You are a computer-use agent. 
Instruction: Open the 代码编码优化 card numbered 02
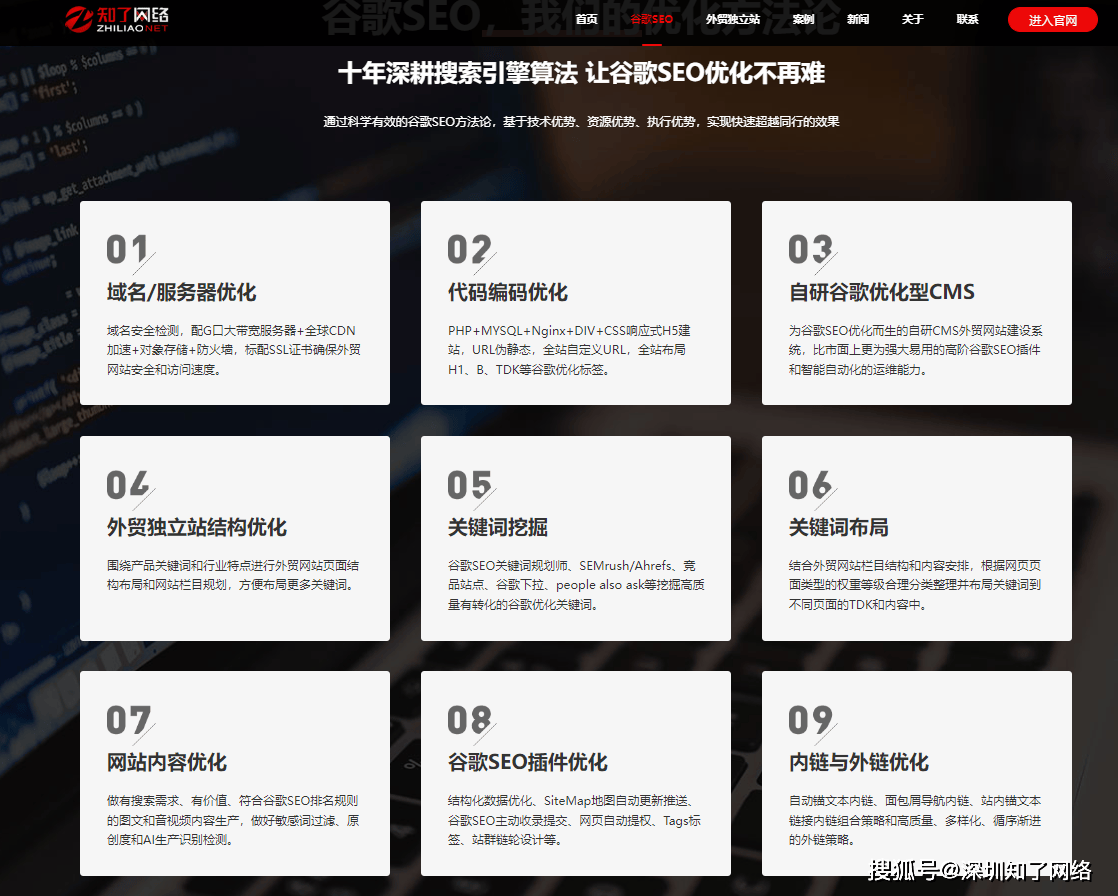(x=576, y=302)
